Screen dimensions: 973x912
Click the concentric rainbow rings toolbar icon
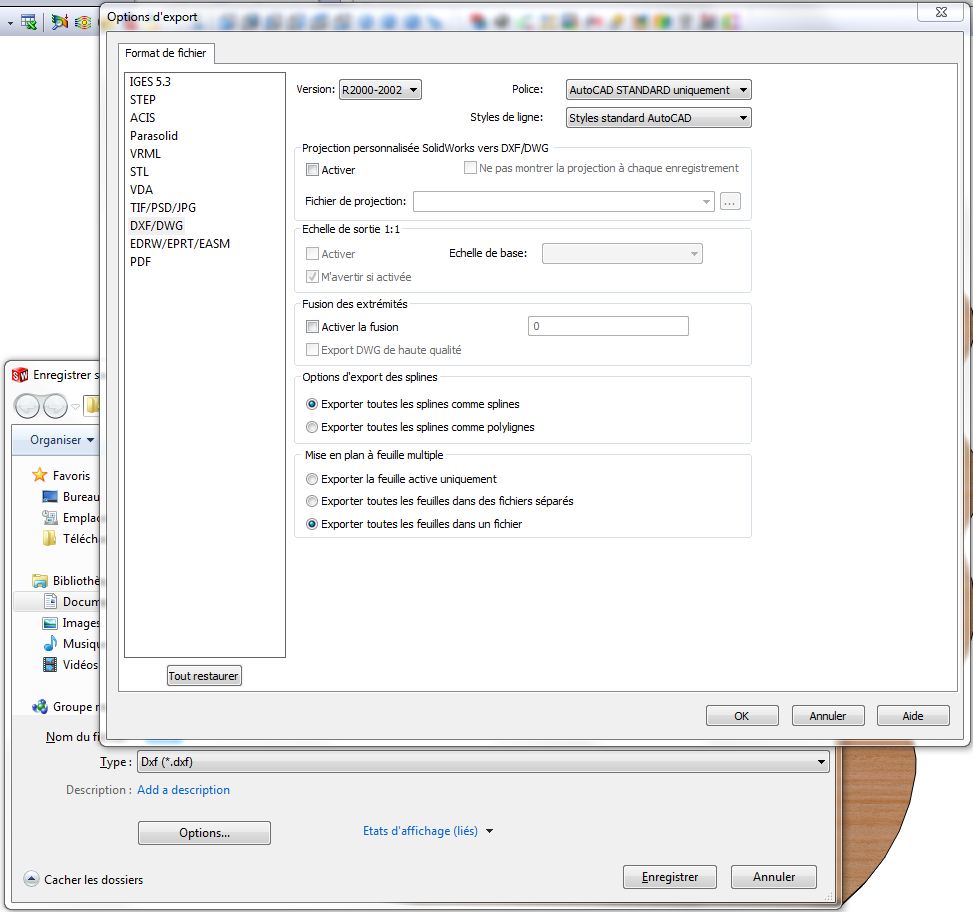click(x=83, y=23)
